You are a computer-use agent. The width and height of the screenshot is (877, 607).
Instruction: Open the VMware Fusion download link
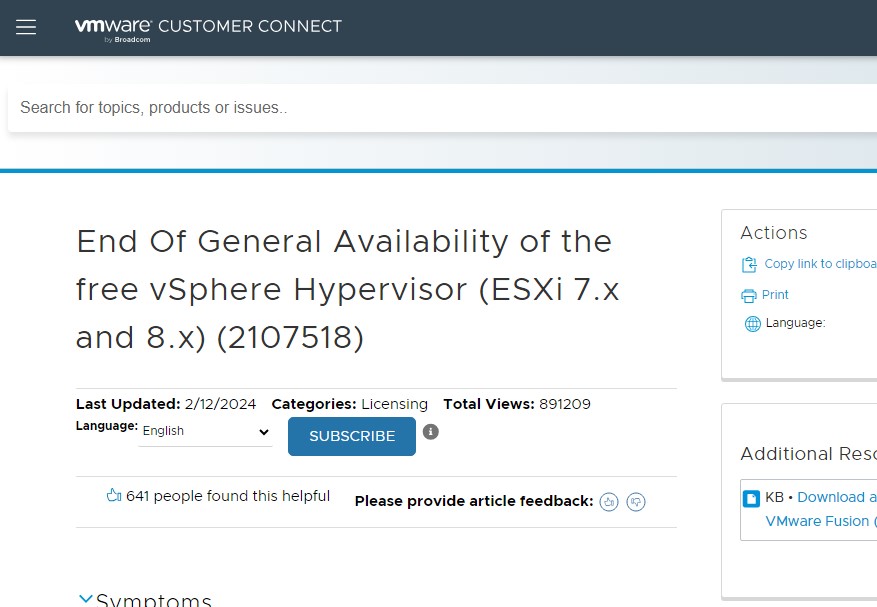click(820, 521)
